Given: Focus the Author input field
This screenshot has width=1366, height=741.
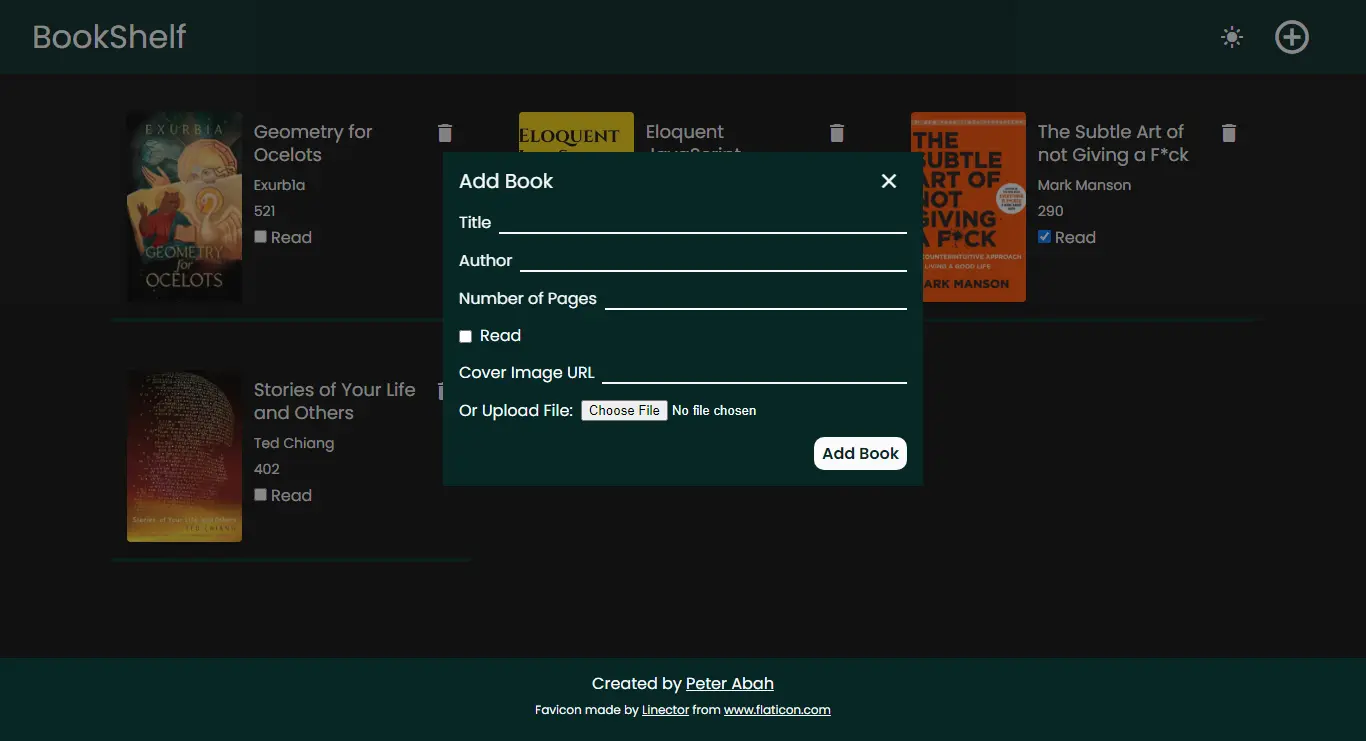Looking at the screenshot, I should (713, 260).
